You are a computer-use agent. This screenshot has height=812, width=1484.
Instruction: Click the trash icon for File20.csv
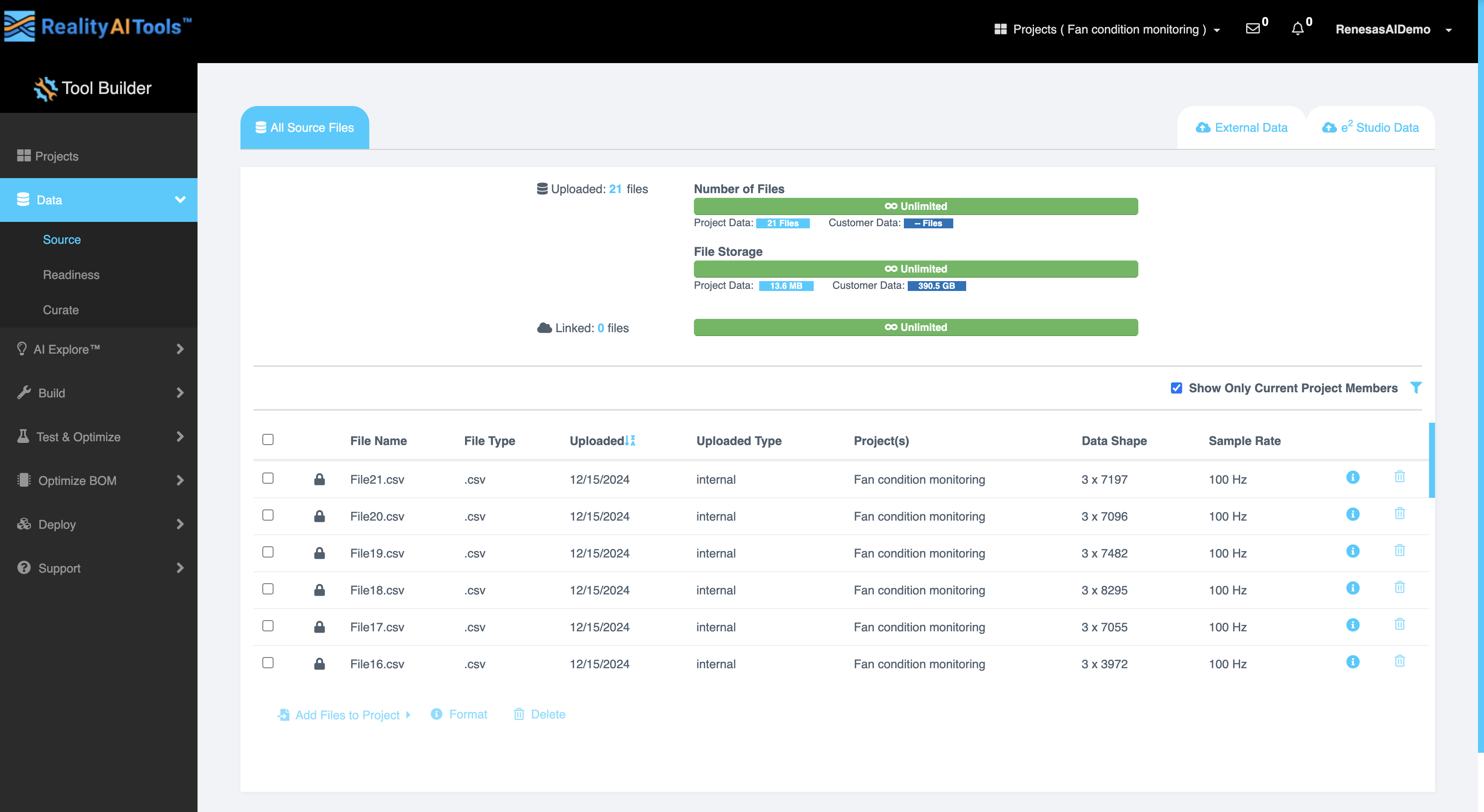click(1399, 514)
